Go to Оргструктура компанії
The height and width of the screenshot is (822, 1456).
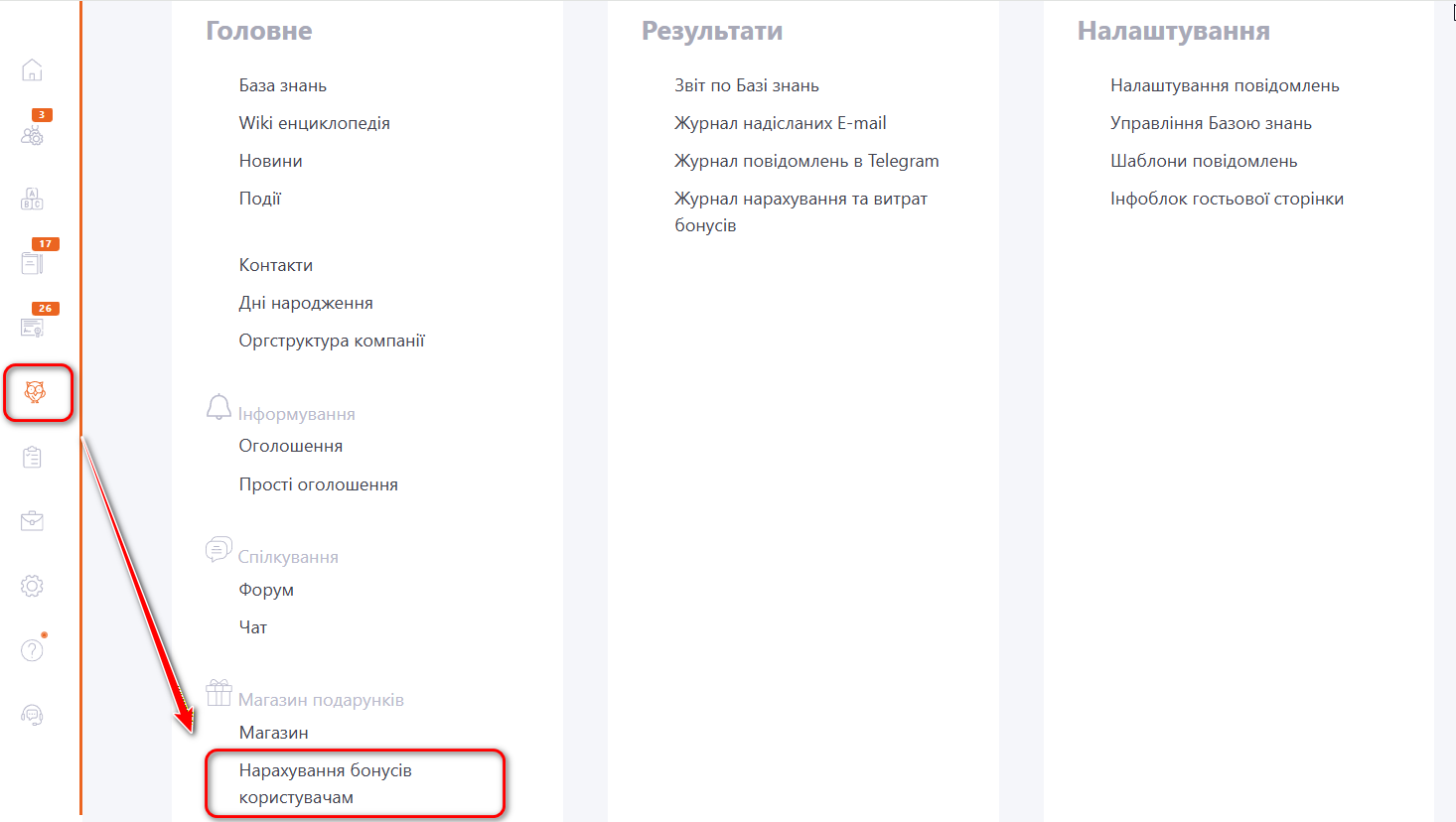[x=331, y=341]
